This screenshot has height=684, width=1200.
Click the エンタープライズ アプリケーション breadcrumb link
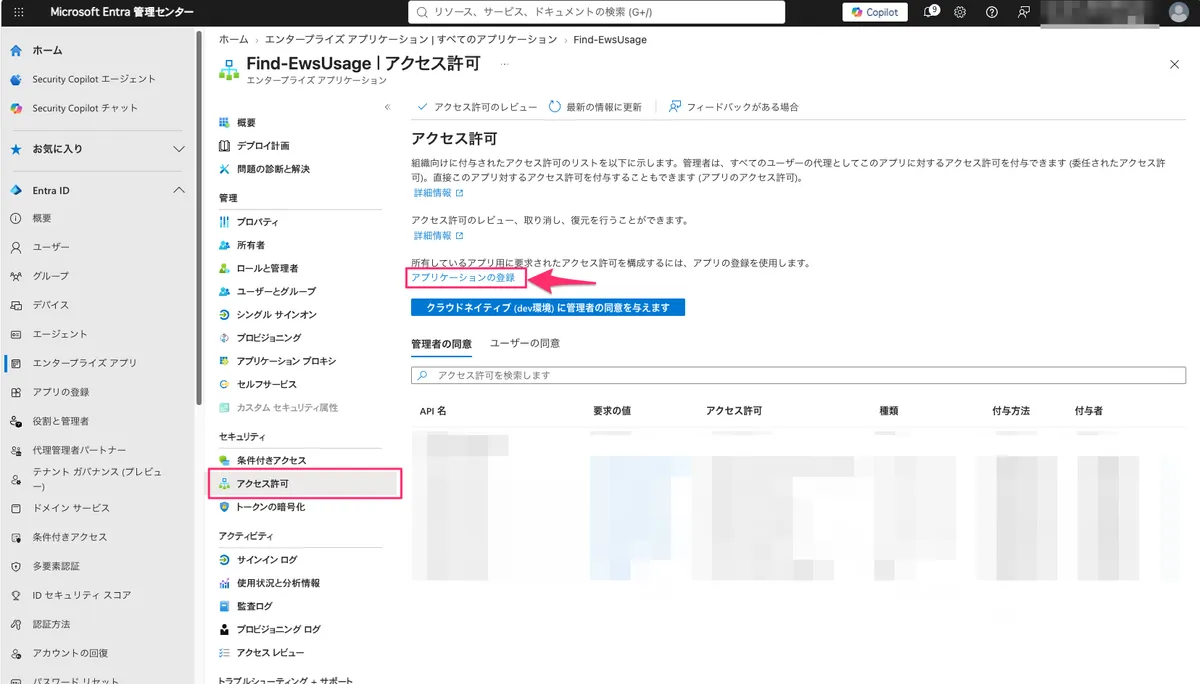[x=411, y=40]
